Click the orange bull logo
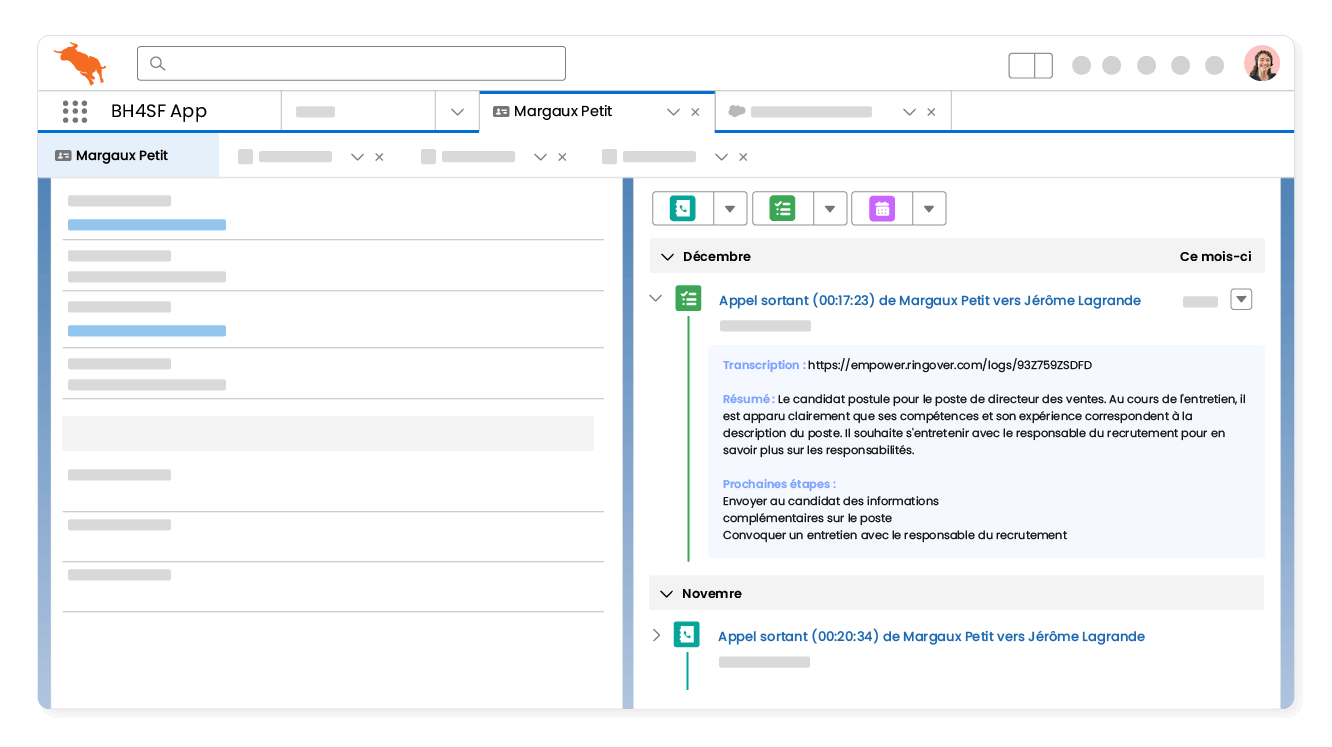The height and width of the screenshot is (747, 1332). pyautogui.click(x=80, y=63)
